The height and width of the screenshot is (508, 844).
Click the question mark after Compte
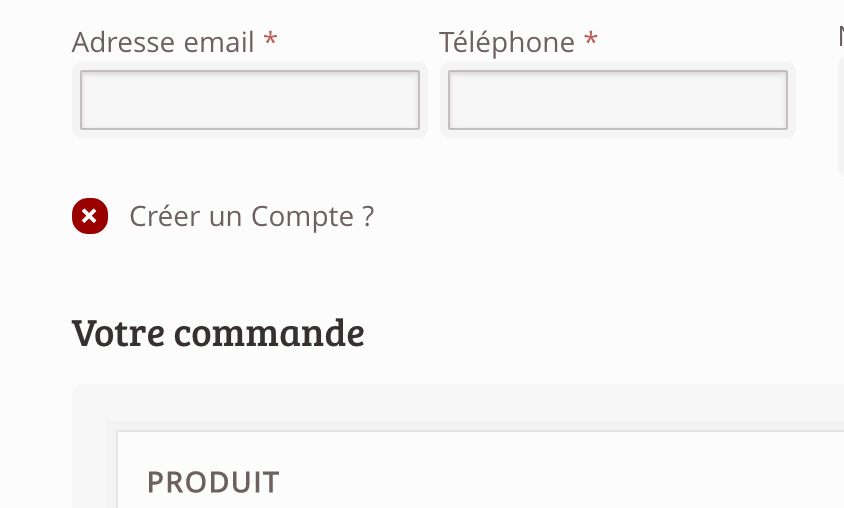pos(368,216)
